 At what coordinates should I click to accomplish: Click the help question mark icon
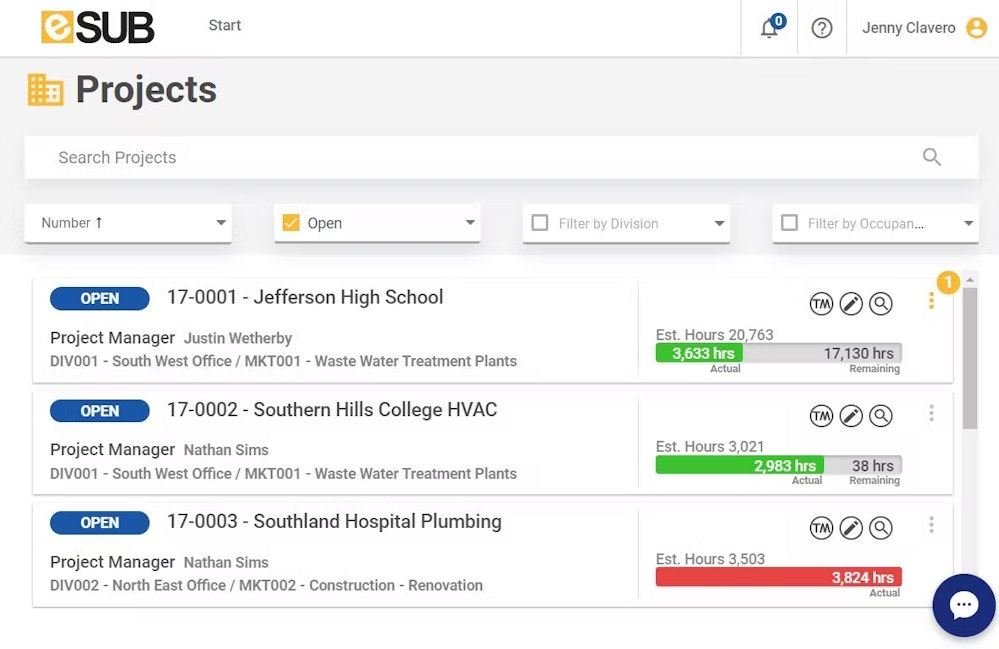[822, 28]
